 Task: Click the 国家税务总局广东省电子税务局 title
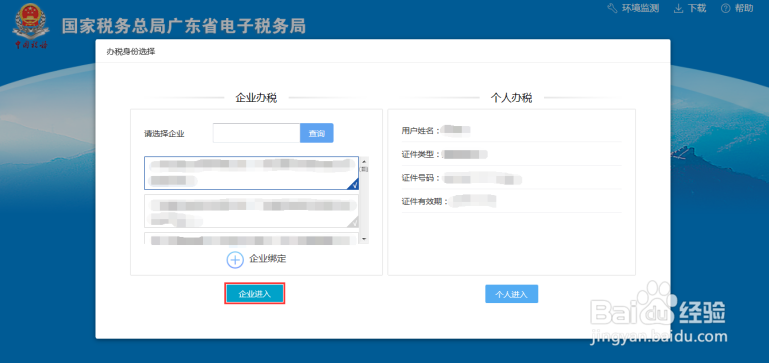(x=184, y=26)
